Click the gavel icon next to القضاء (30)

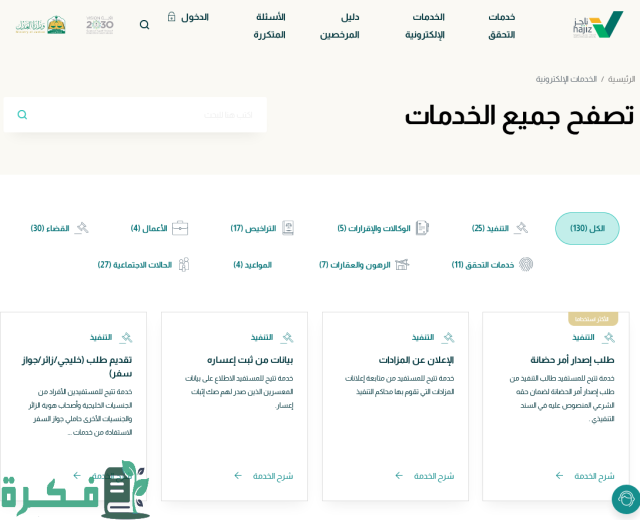(82, 228)
